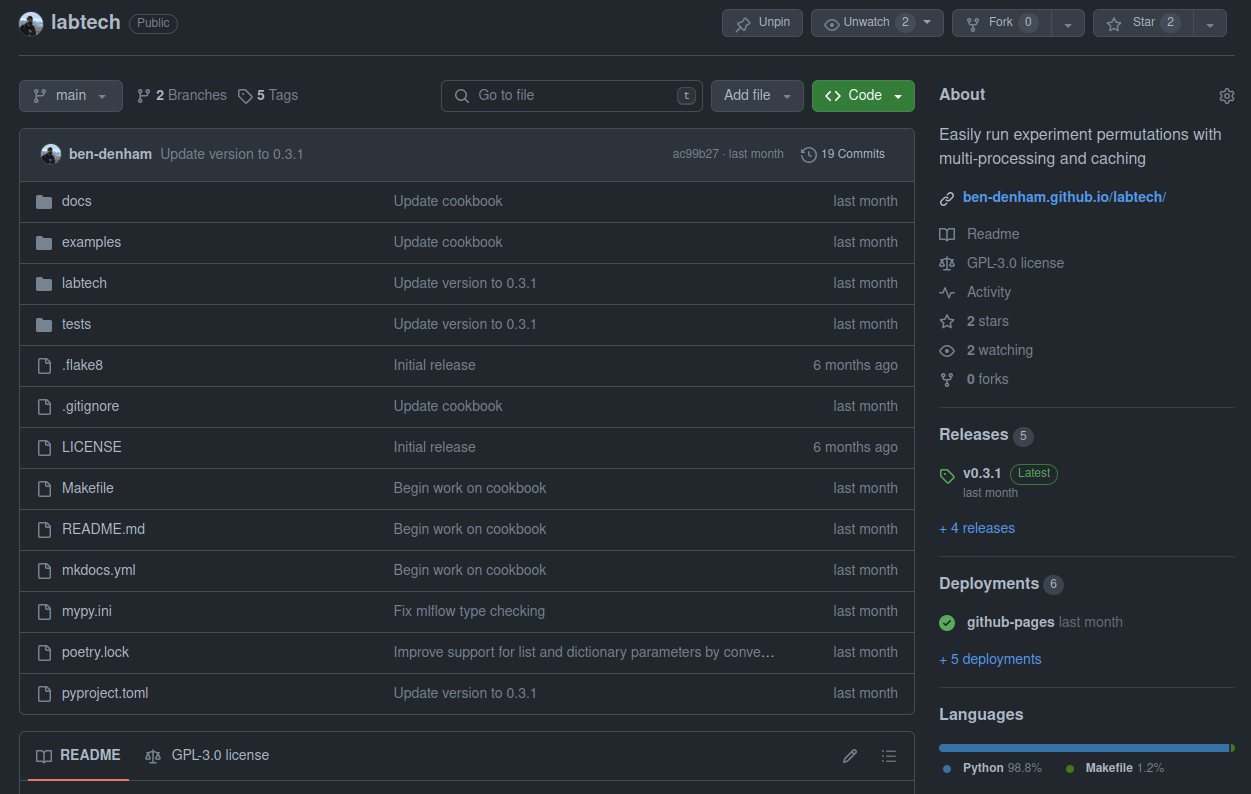1251x794 pixels.
Task: Click the Activity pulse icon
Action: tap(947, 293)
